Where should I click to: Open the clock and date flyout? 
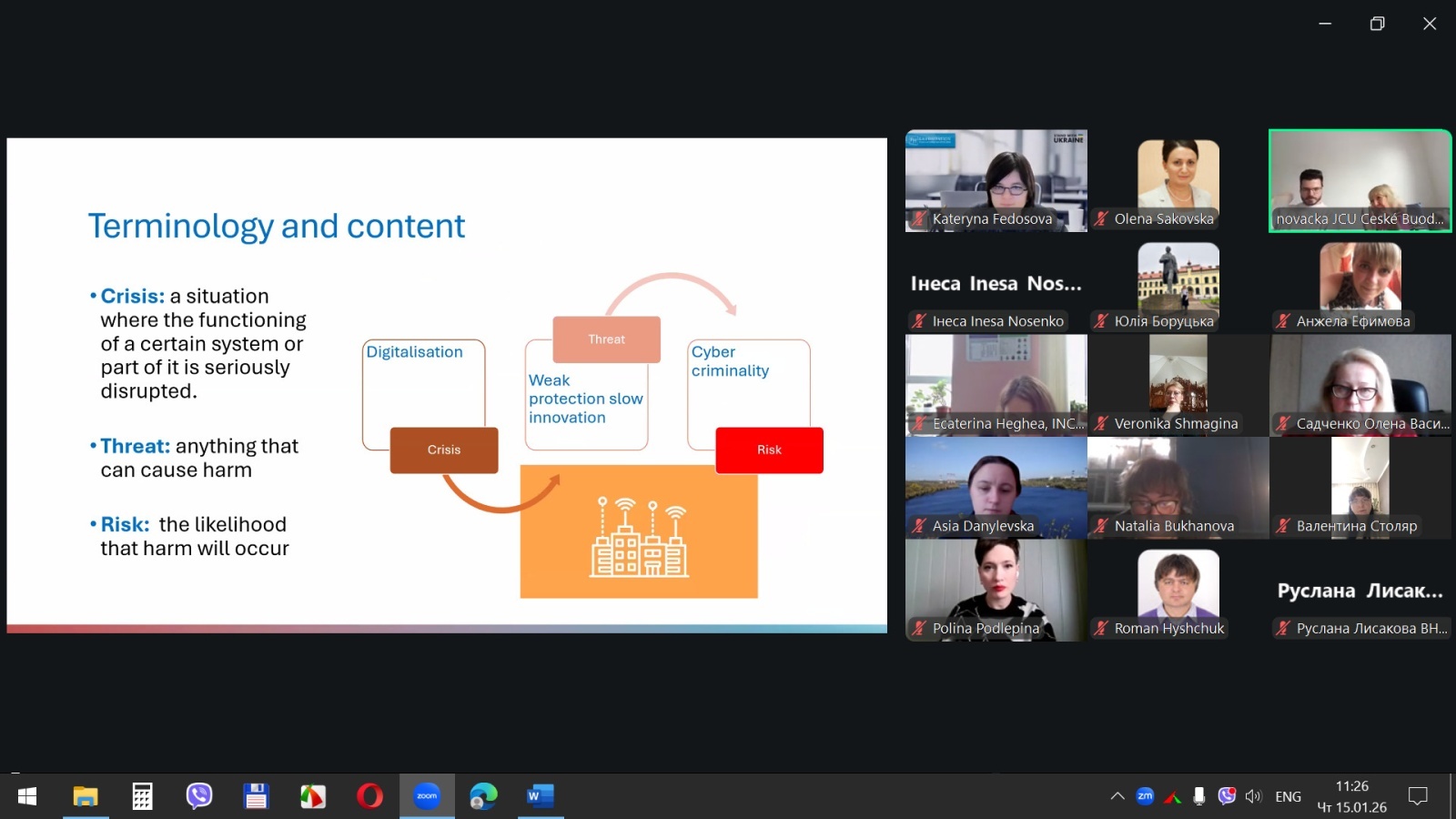(1351, 796)
